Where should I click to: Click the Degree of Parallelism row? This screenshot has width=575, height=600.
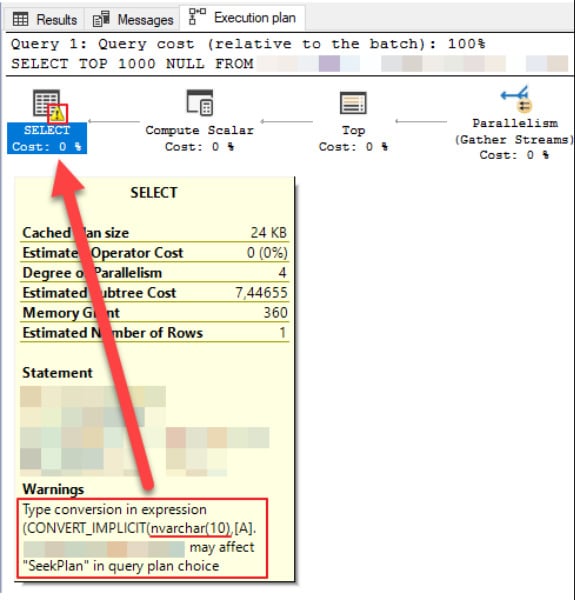click(x=154, y=272)
